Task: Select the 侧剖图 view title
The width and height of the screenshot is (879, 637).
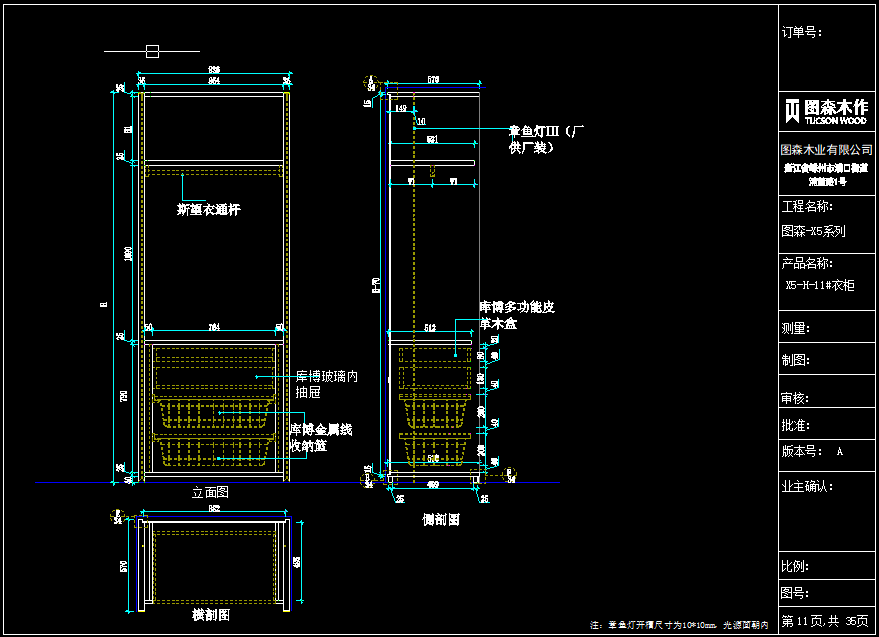Action: click(x=441, y=519)
